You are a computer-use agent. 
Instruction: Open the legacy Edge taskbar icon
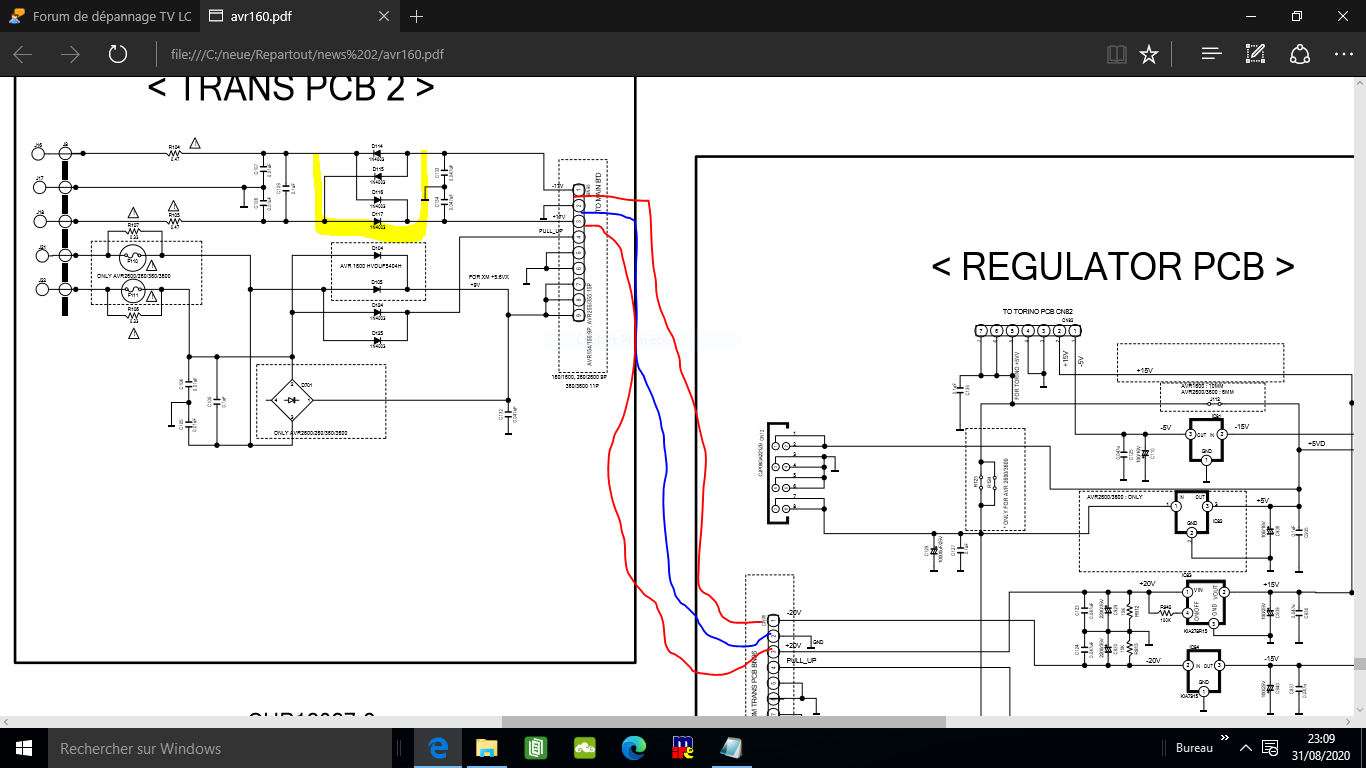pyautogui.click(x=437, y=748)
